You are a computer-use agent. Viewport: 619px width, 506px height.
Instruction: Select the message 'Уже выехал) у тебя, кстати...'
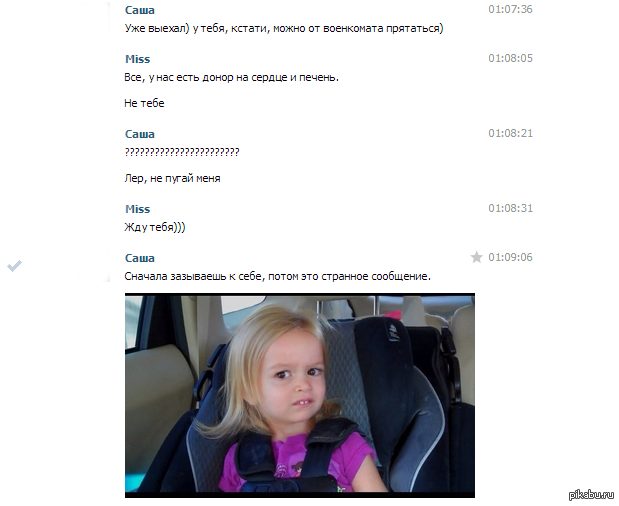coord(284,28)
